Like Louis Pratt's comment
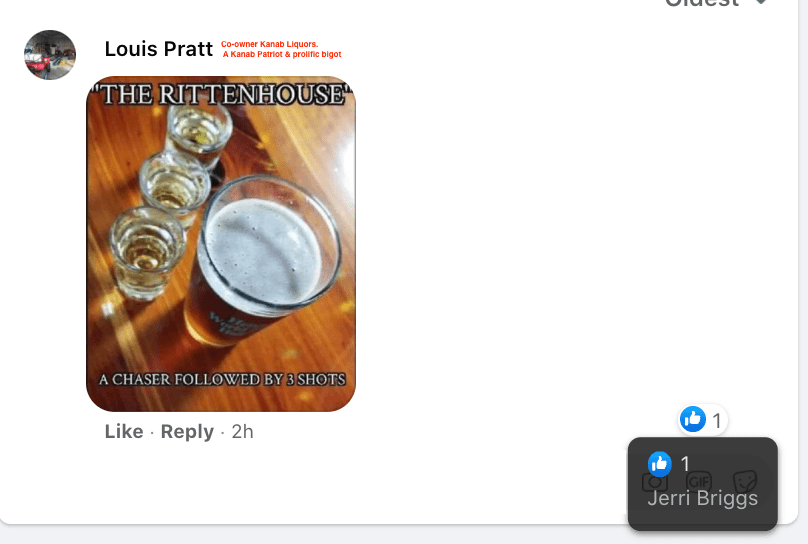The image size is (808, 544). 124,432
